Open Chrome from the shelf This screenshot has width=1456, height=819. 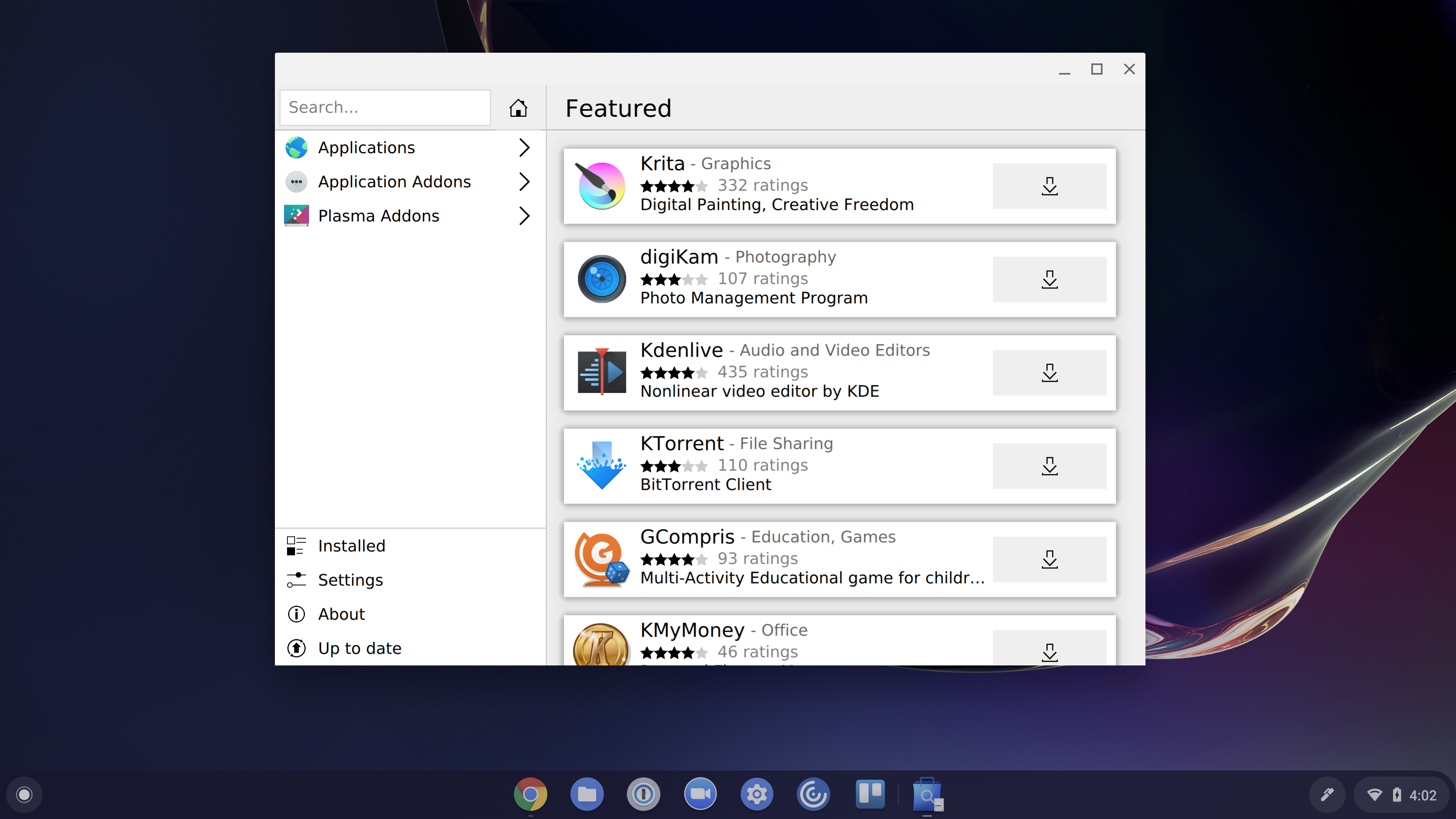click(x=530, y=795)
